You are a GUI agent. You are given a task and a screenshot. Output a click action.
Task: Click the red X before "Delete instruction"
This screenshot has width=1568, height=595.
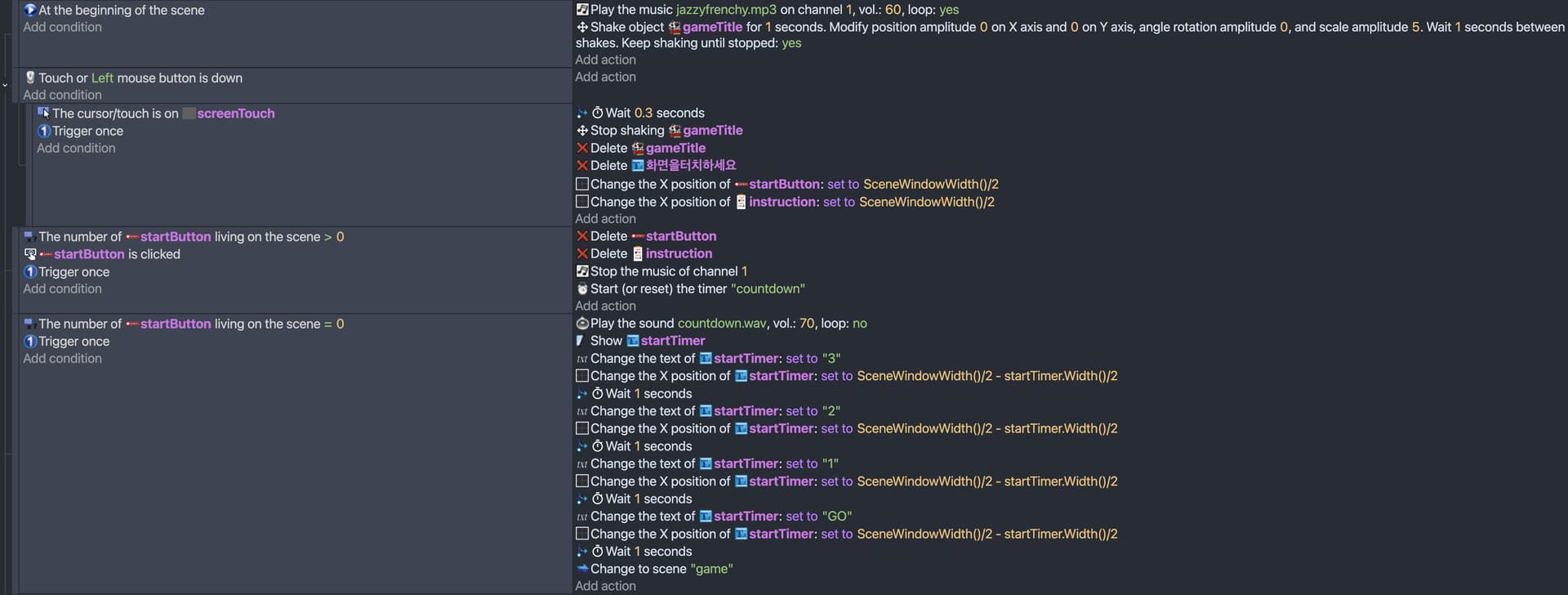pyautogui.click(x=582, y=253)
